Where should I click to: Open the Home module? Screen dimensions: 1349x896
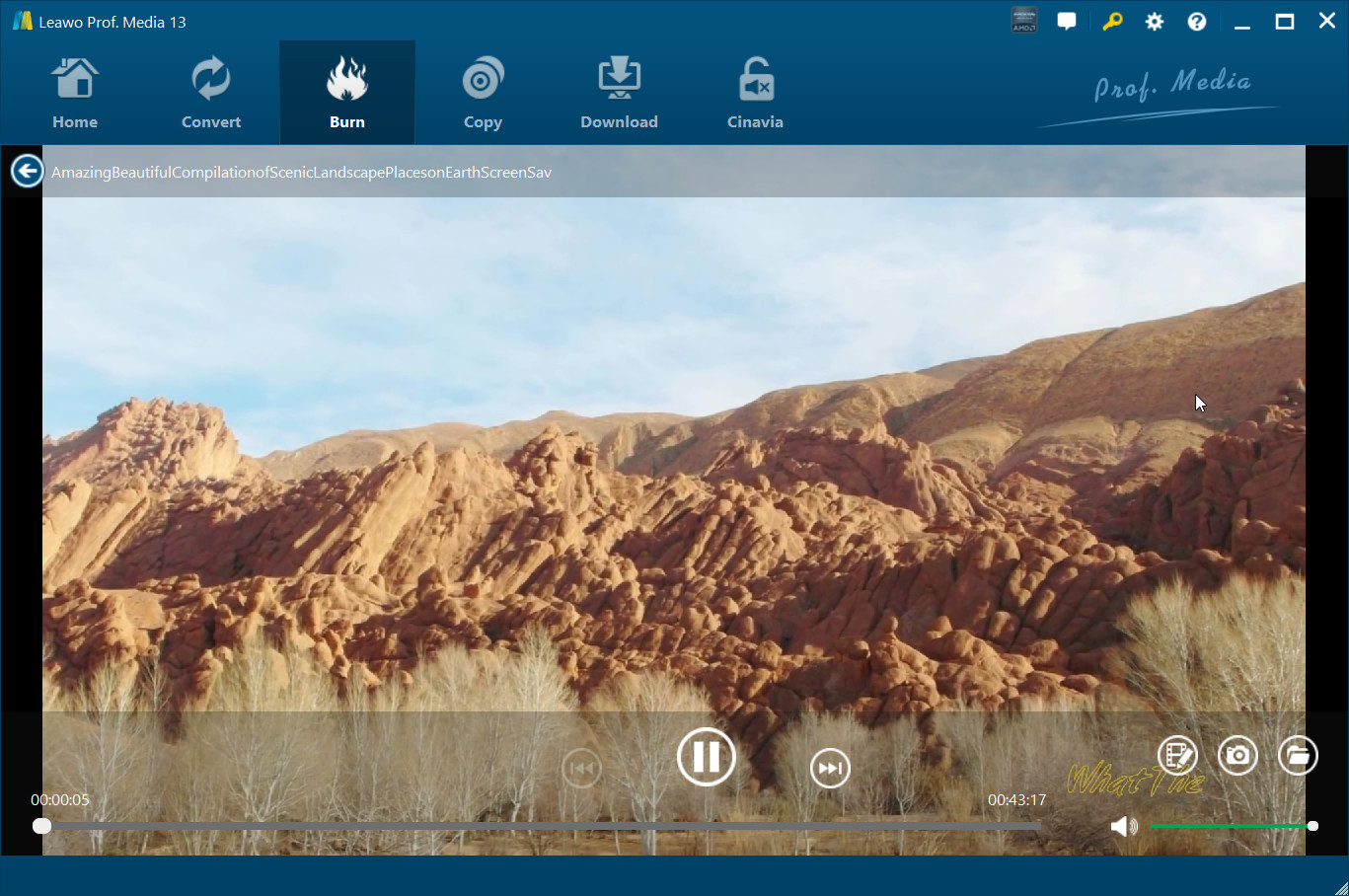click(75, 94)
